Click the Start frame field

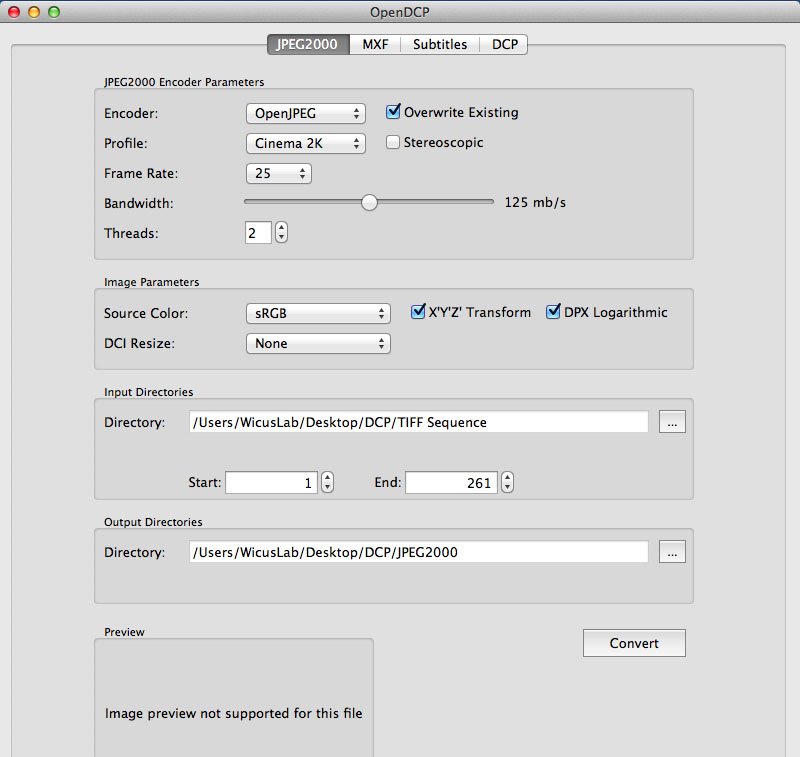(271, 483)
